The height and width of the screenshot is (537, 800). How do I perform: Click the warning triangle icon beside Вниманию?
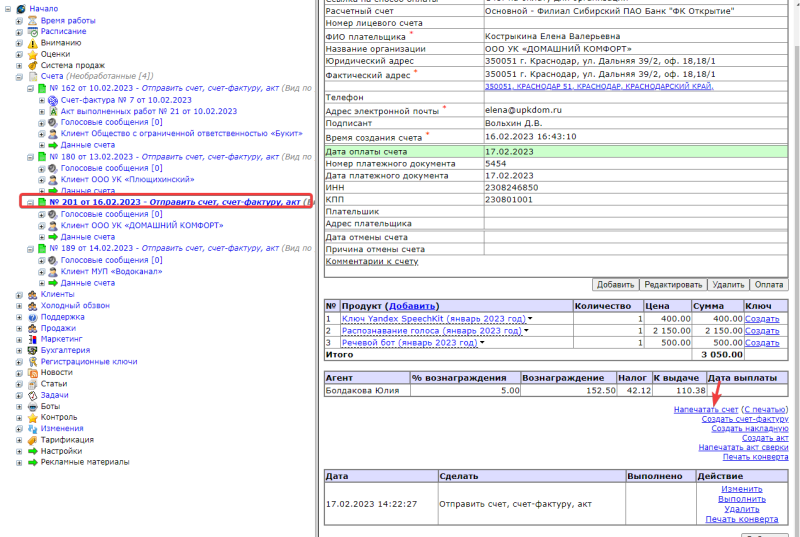(32, 43)
